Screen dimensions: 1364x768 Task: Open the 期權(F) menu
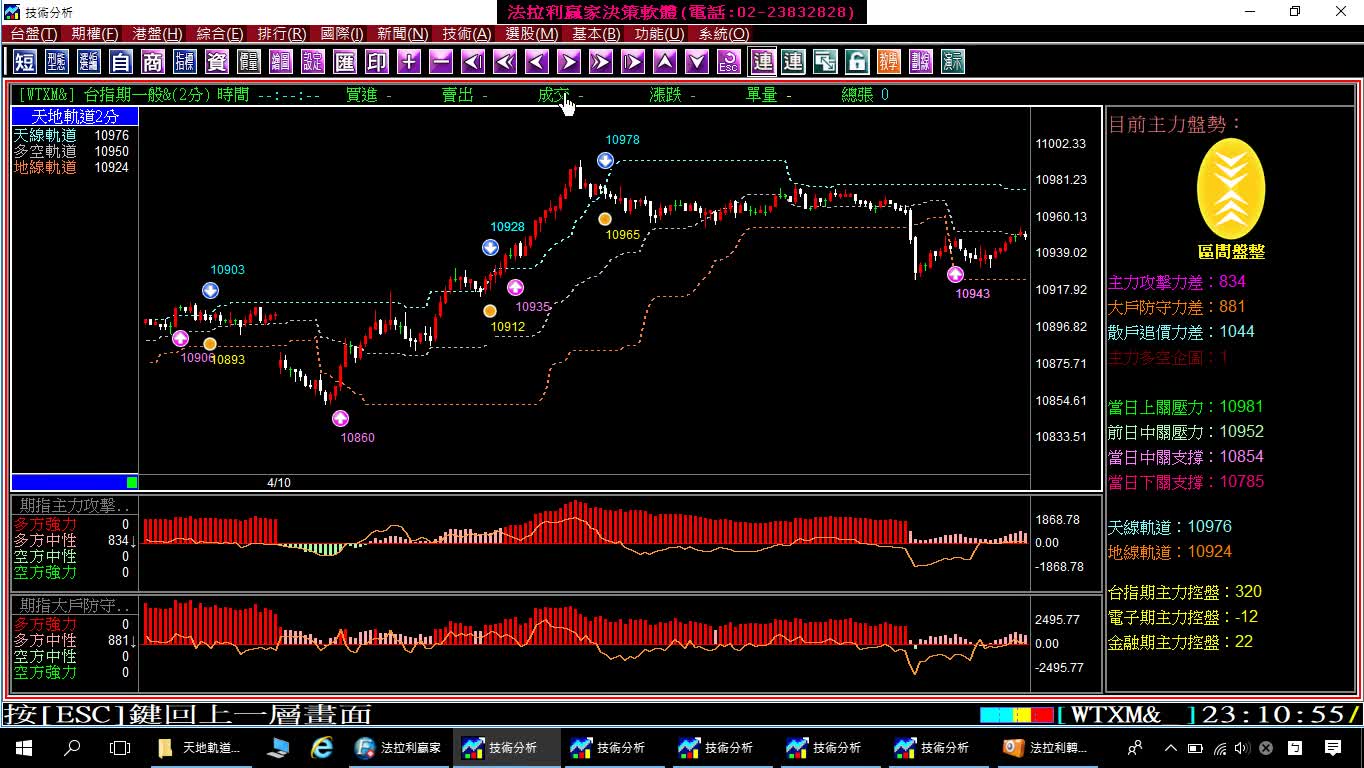point(95,34)
